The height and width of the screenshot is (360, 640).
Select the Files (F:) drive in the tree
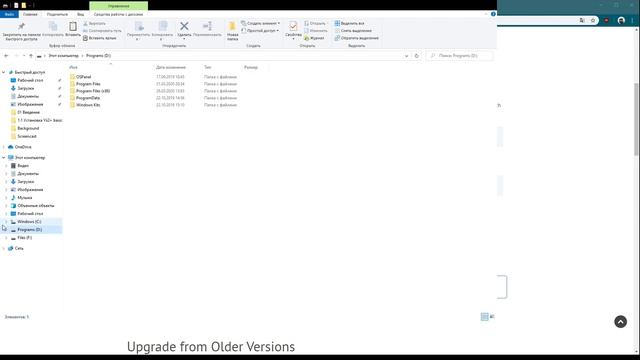[x=24, y=238]
